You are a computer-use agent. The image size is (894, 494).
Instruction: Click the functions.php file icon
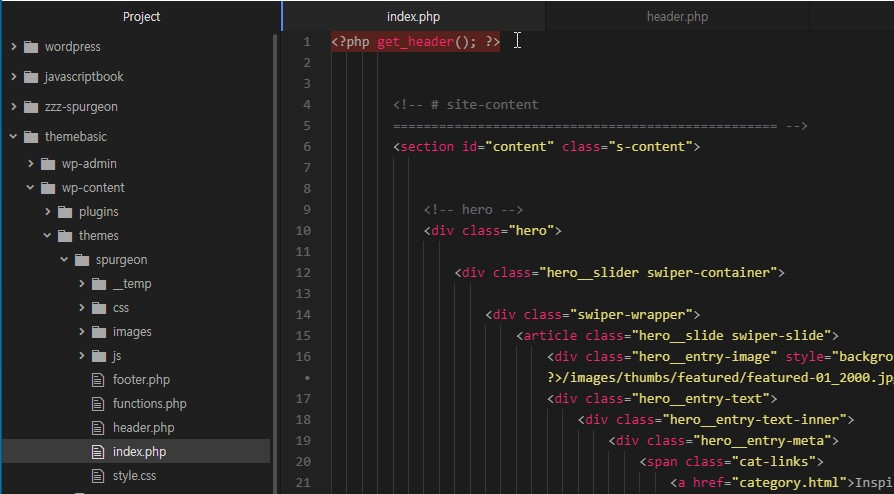pyautogui.click(x=98, y=403)
